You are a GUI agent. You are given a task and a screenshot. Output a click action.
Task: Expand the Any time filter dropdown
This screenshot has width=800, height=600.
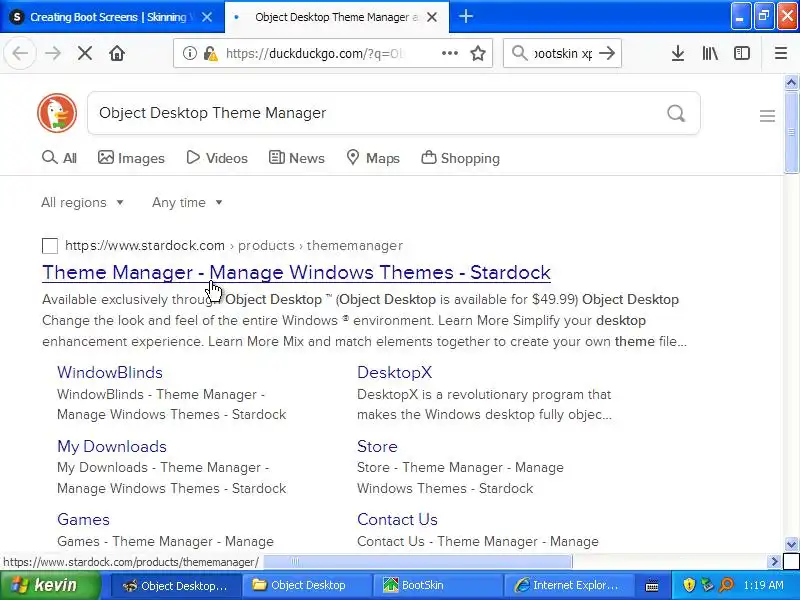[x=187, y=203]
